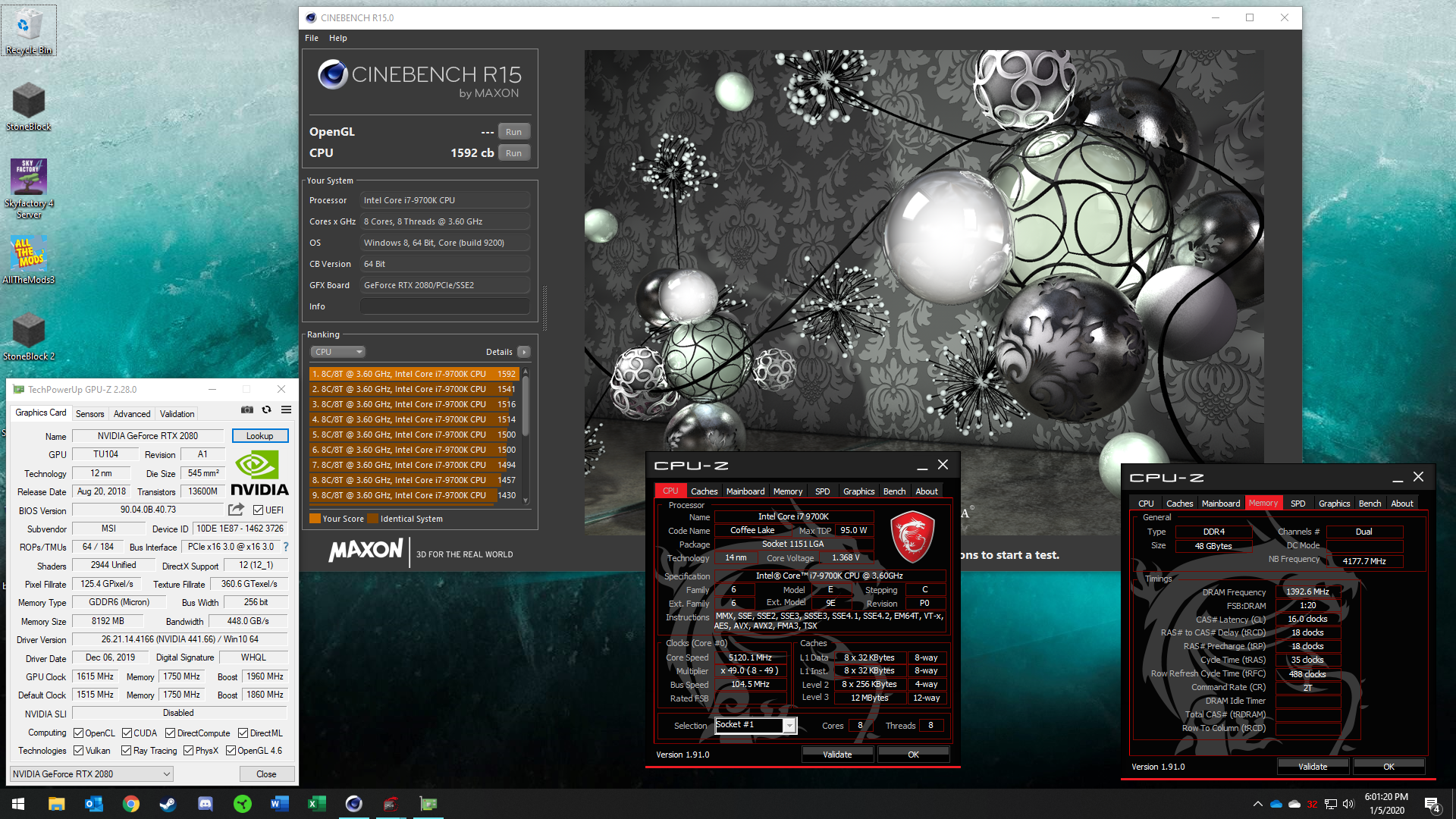
Task: Click the GPU-Z refresh icon
Action: (x=267, y=409)
